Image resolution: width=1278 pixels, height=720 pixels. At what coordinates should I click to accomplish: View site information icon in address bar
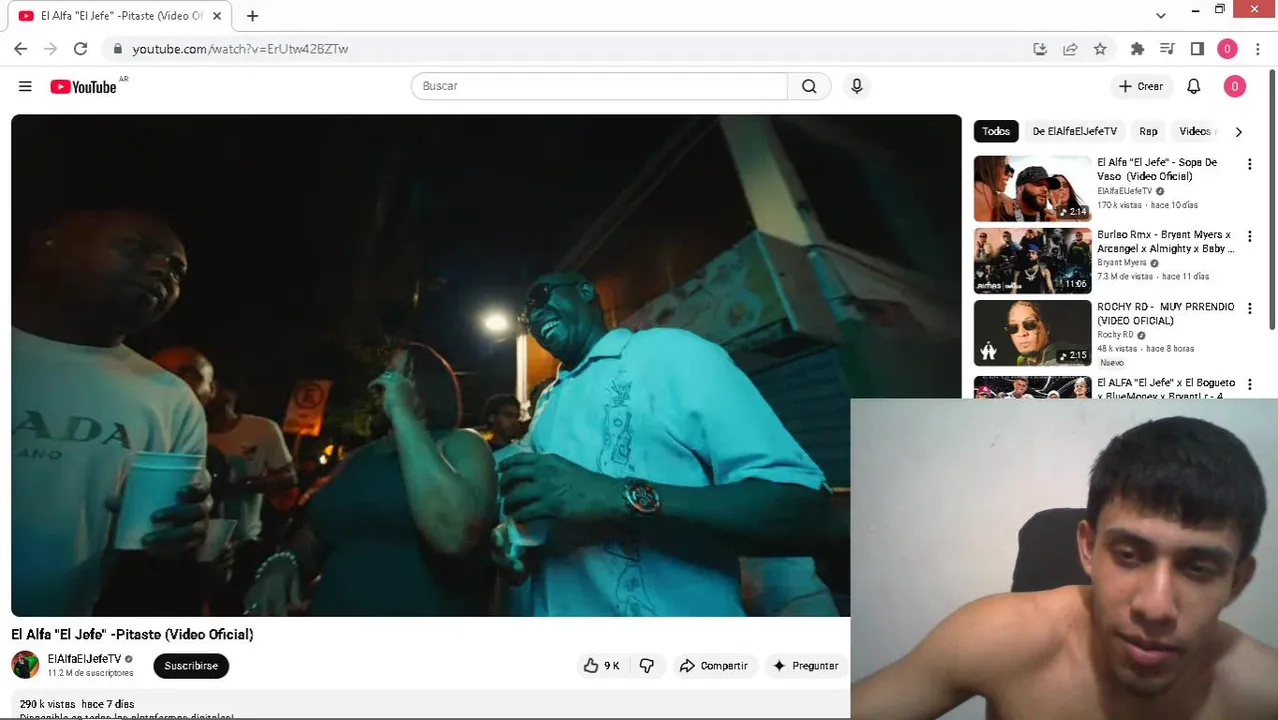(x=118, y=48)
